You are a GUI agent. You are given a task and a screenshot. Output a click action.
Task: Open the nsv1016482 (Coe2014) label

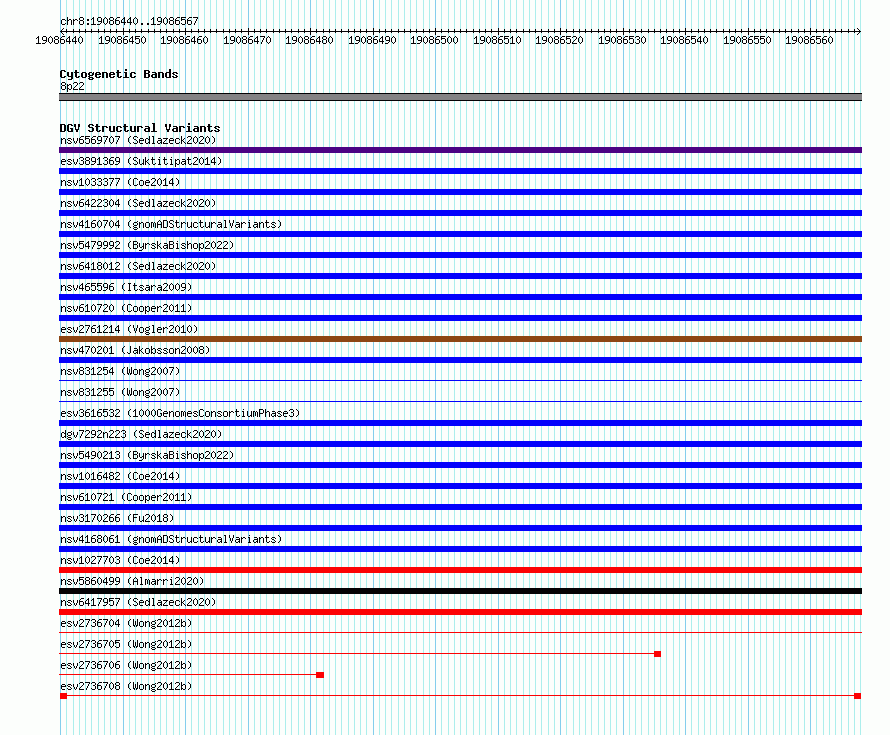coord(120,476)
